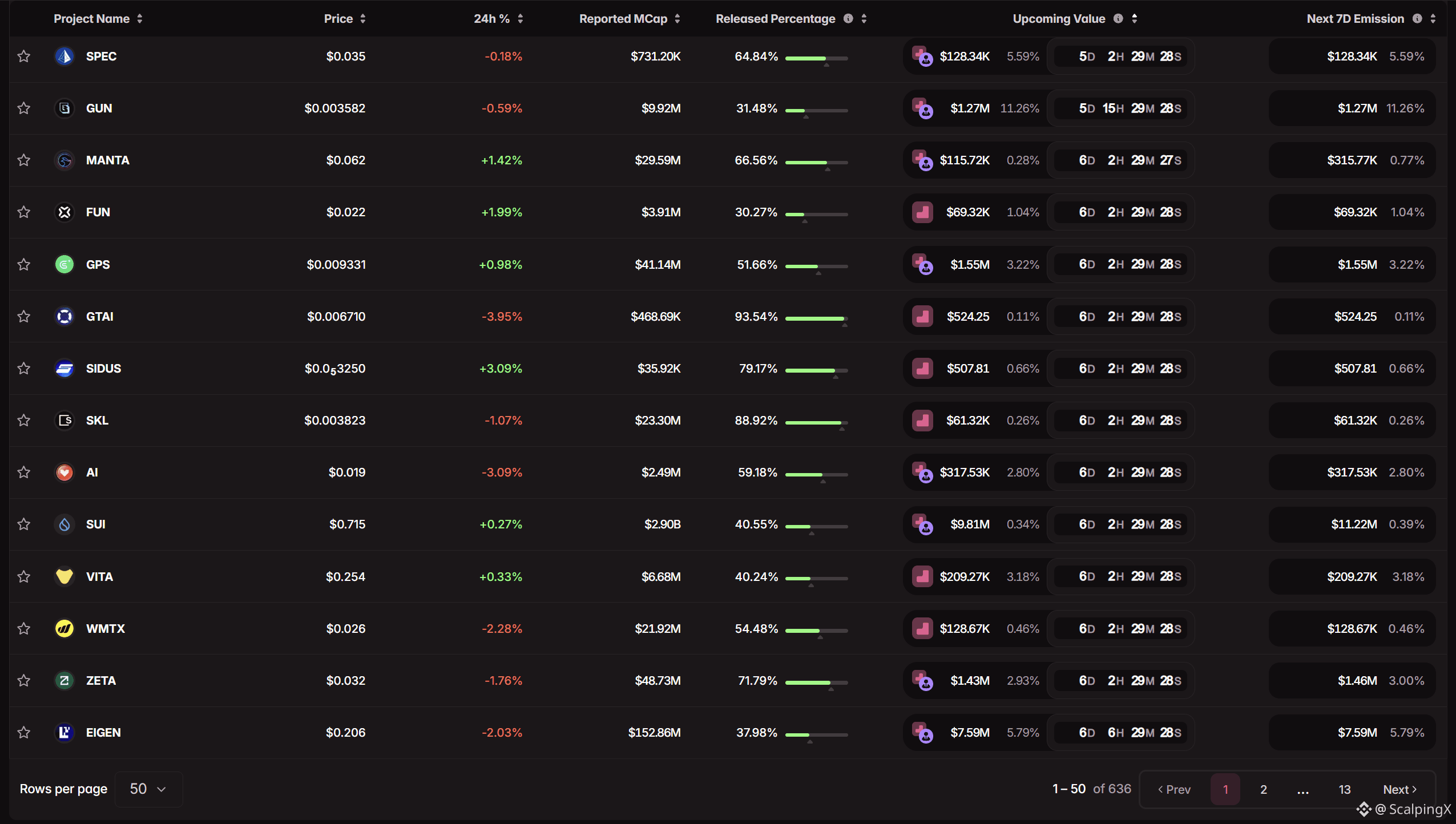Click AI upcoming value $317.53K
Viewport: 1456px width, 824px height.
point(965,472)
